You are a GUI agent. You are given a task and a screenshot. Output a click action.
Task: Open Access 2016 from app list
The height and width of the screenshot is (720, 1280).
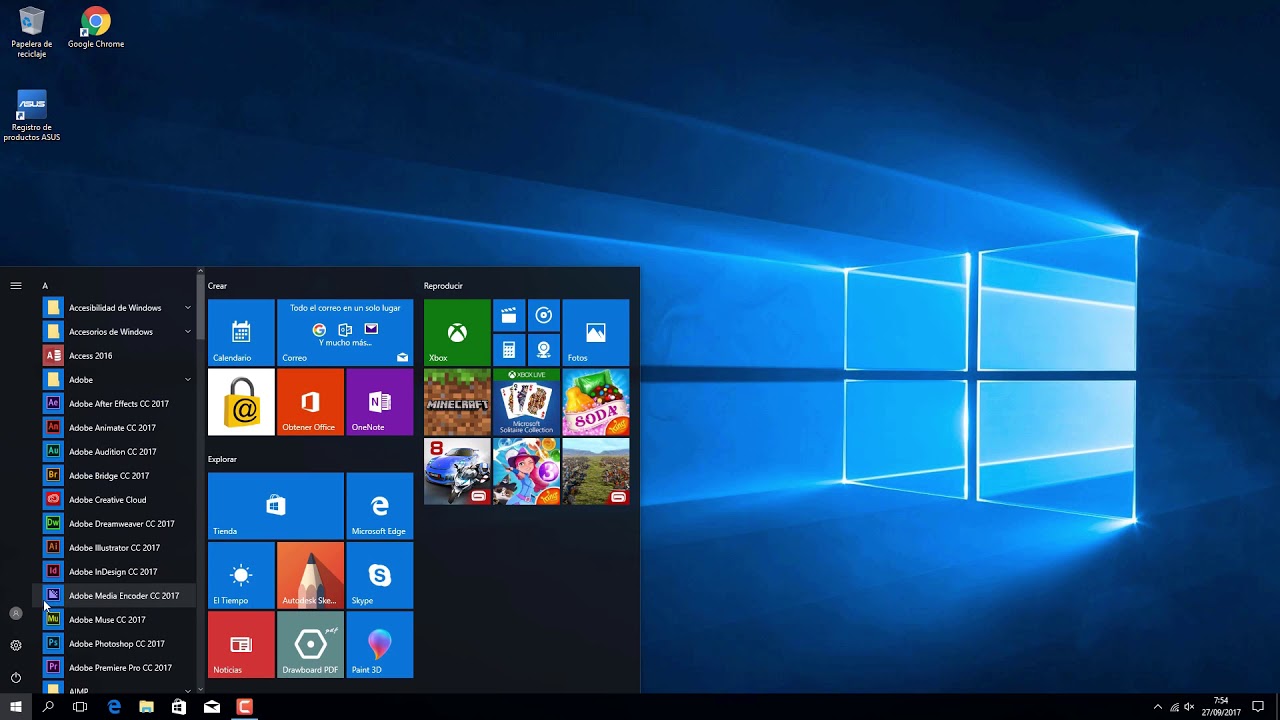coord(118,356)
